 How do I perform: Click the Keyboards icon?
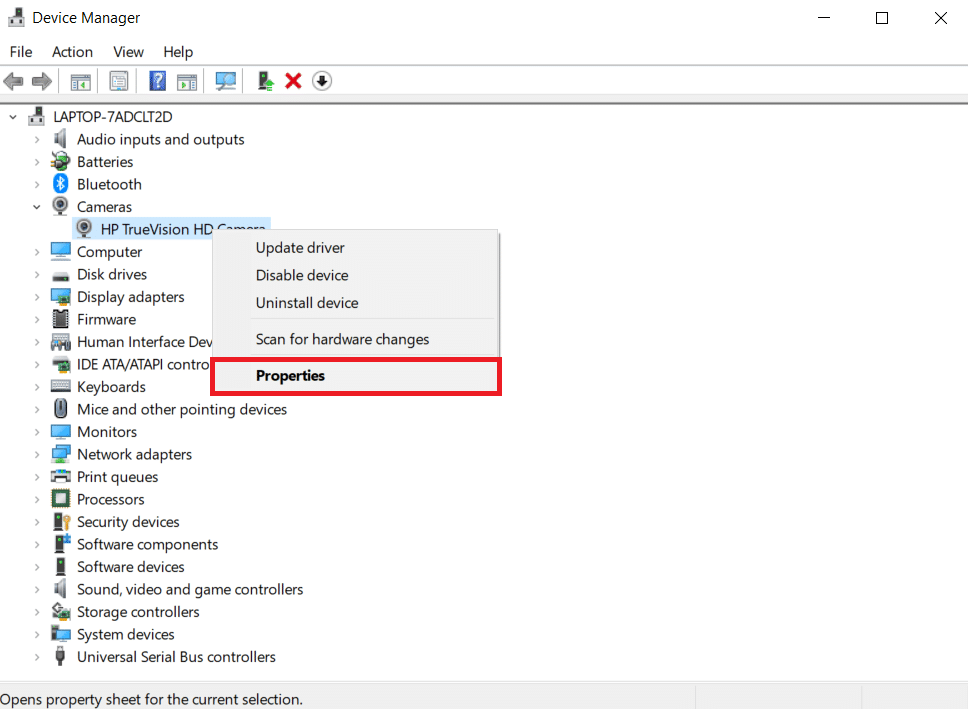coord(60,387)
